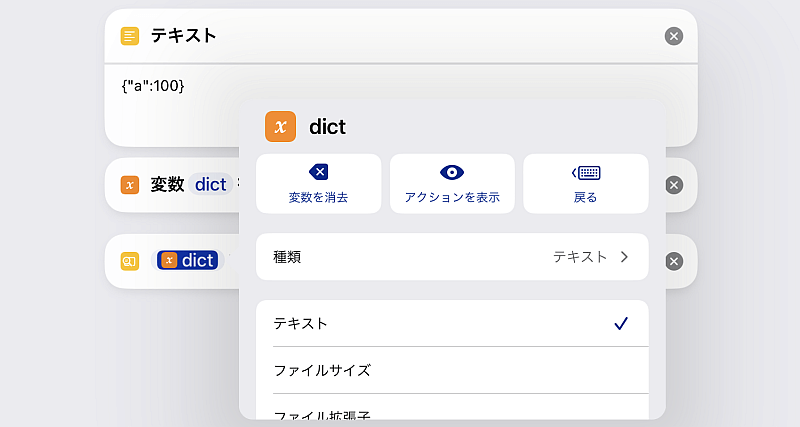The width and height of the screenshot is (800, 427).
Task: Expand the chevron next to テキスト type
Action: pyautogui.click(x=624, y=257)
